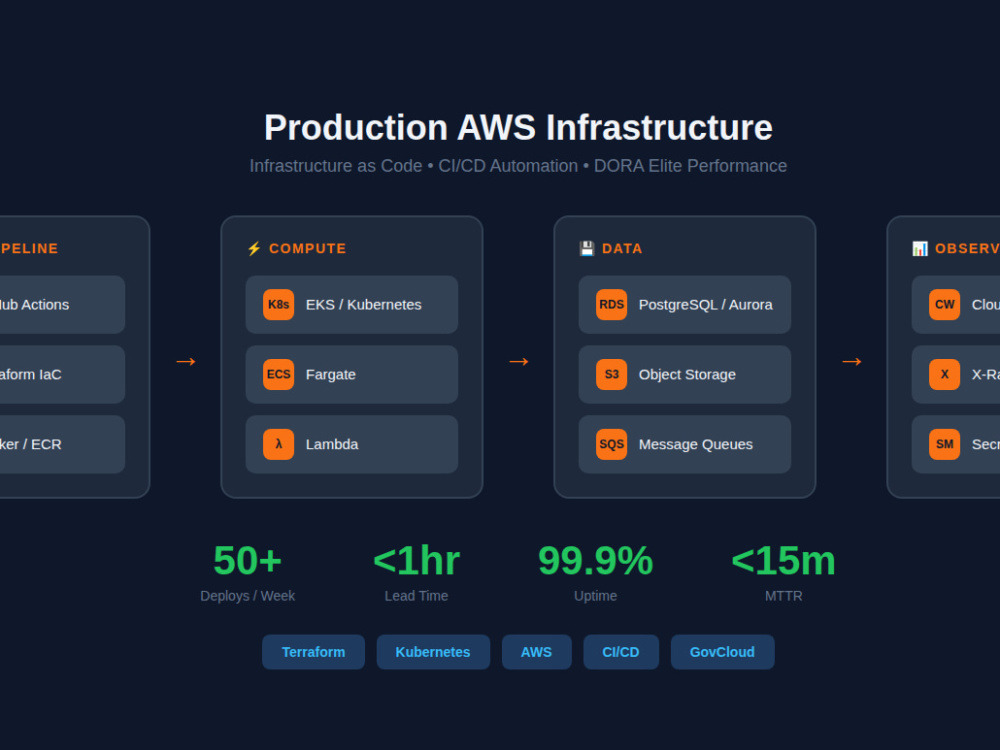Select the Kubernetes tag
This screenshot has height=750, width=1000.
tap(433, 652)
